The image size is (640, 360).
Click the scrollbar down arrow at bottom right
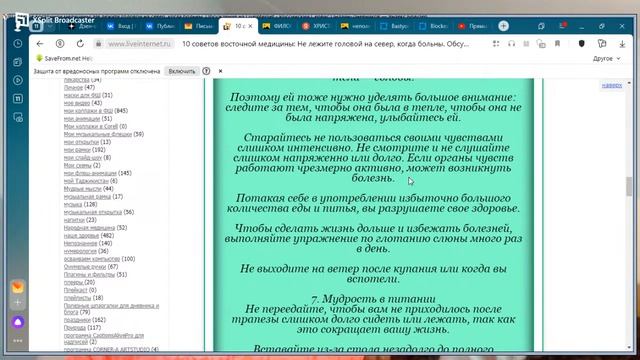(x=629, y=347)
